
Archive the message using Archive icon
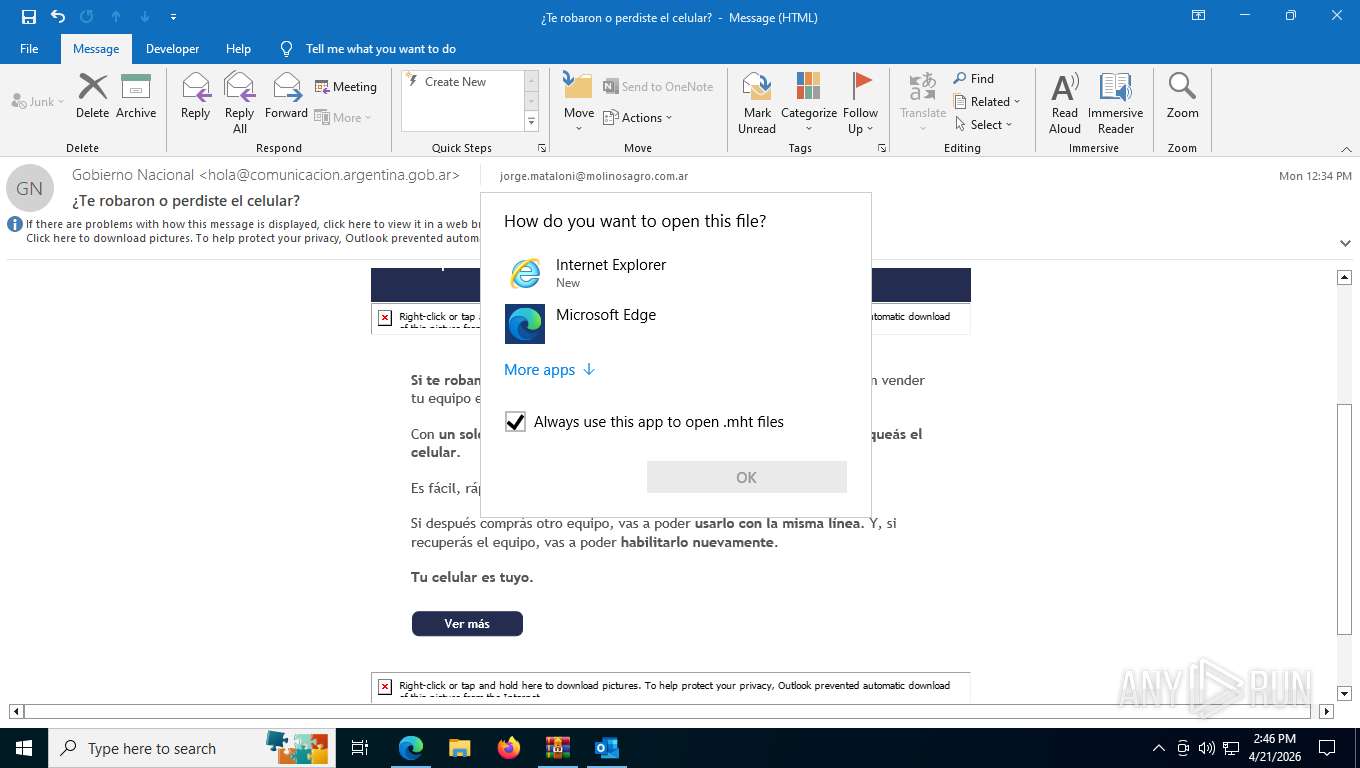136,96
